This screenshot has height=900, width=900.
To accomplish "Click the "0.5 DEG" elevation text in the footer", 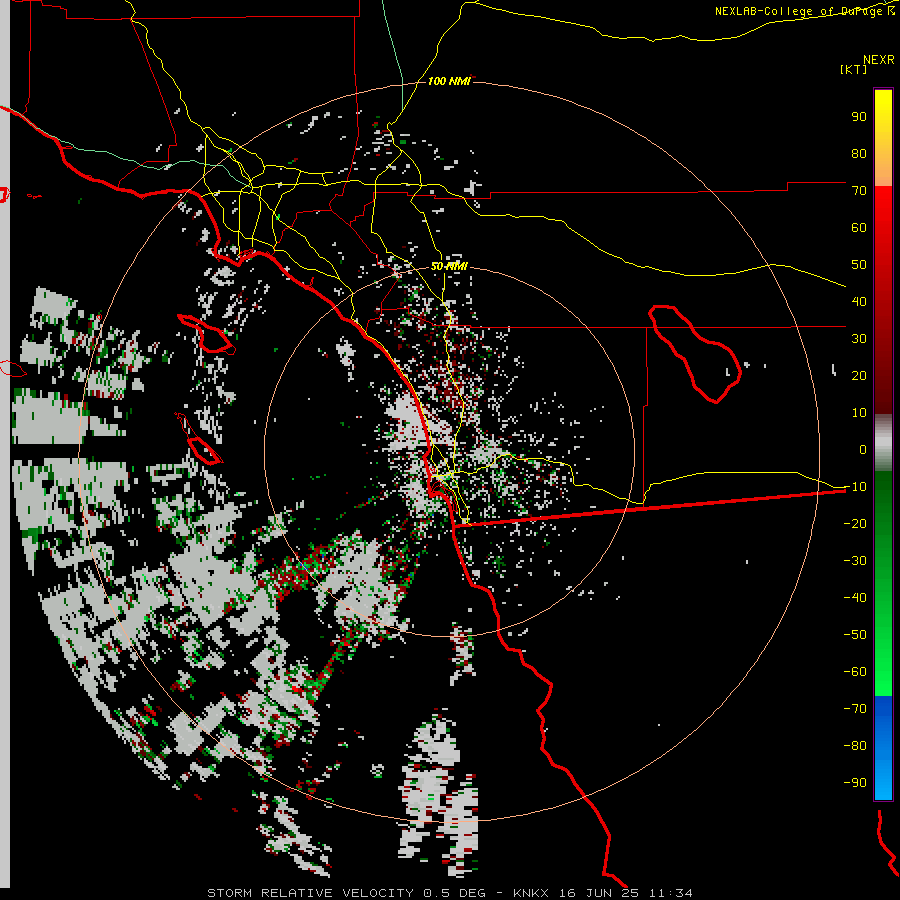I will coord(455,893).
